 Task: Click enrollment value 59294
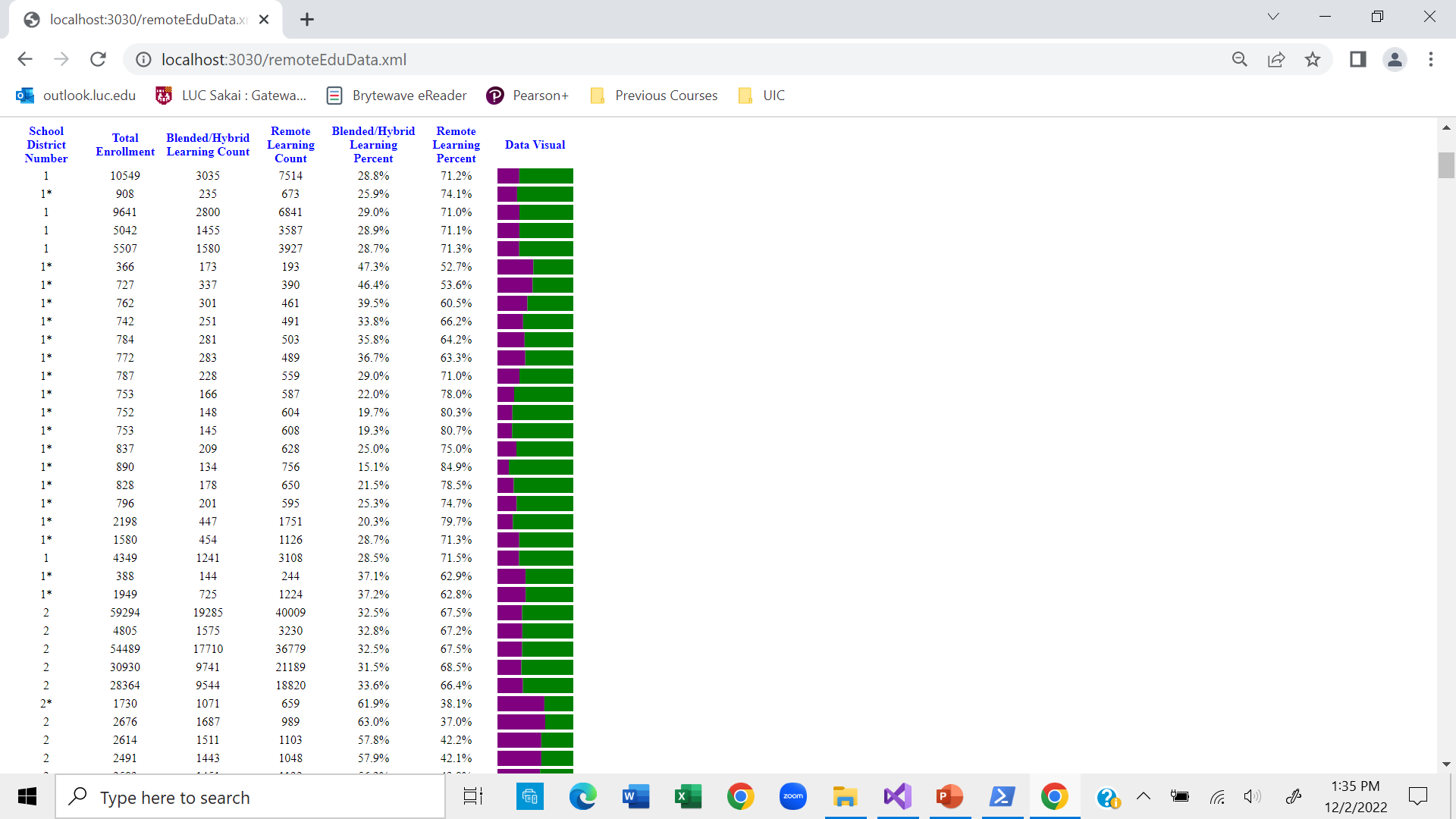coord(125,613)
